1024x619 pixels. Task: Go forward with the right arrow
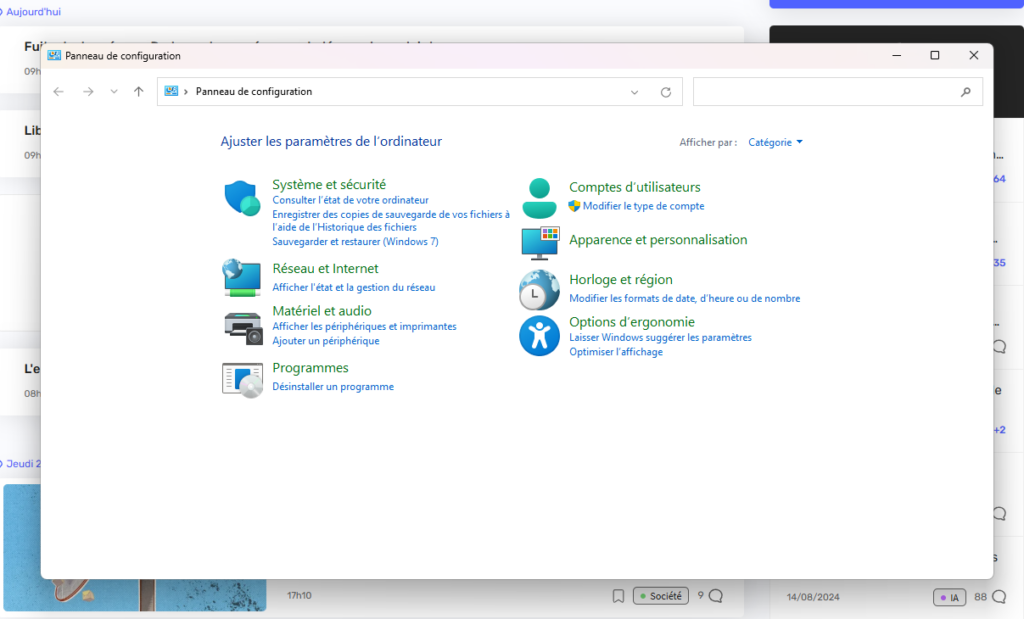point(88,92)
